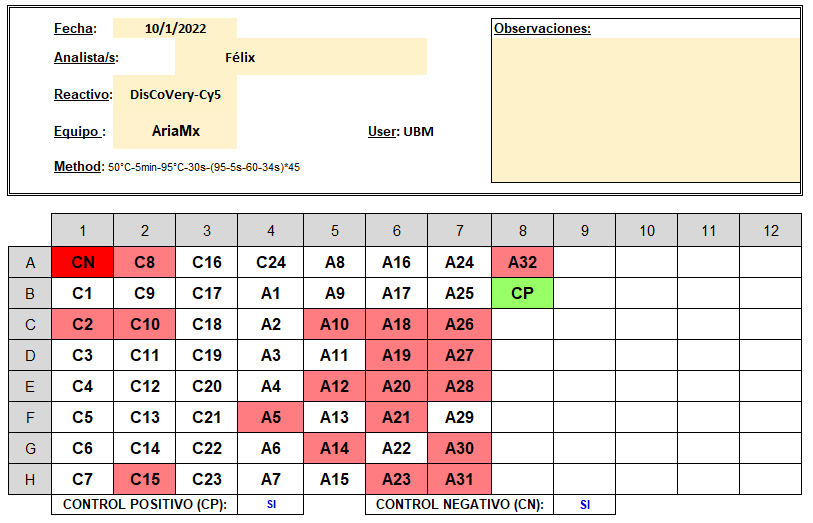The image size is (813, 523).
Task: Select row header C
Action: point(30,324)
